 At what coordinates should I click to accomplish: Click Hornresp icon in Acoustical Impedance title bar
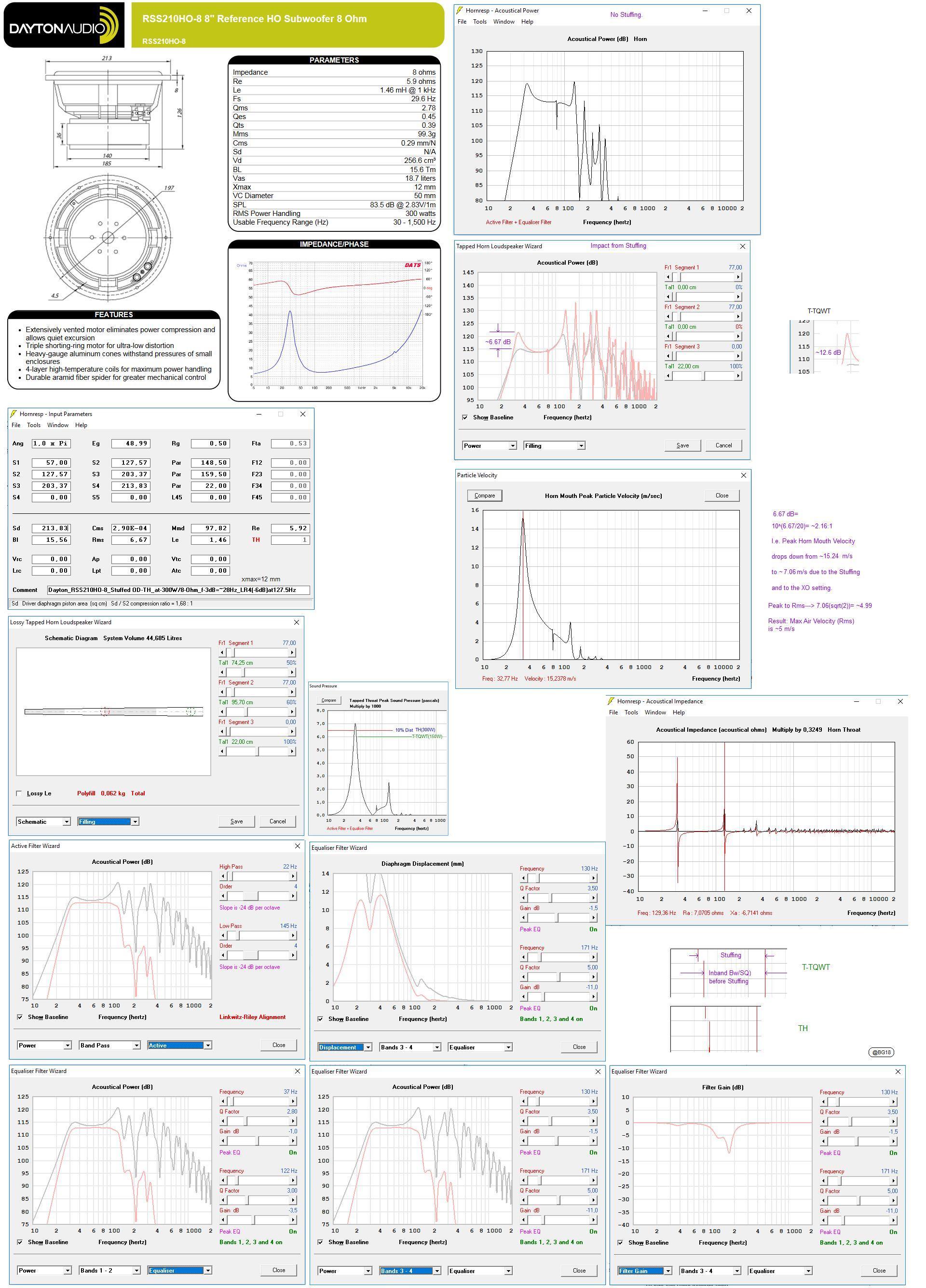pos(611,701)
